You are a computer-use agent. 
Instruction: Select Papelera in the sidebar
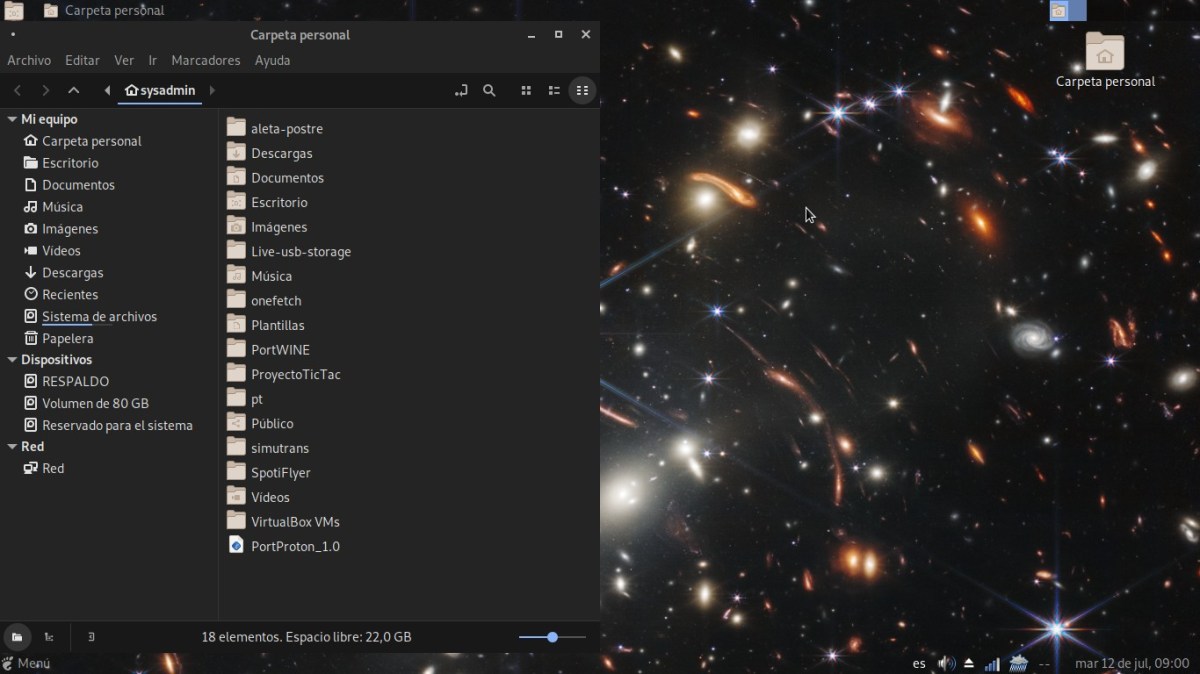click(x=67, y=338)
